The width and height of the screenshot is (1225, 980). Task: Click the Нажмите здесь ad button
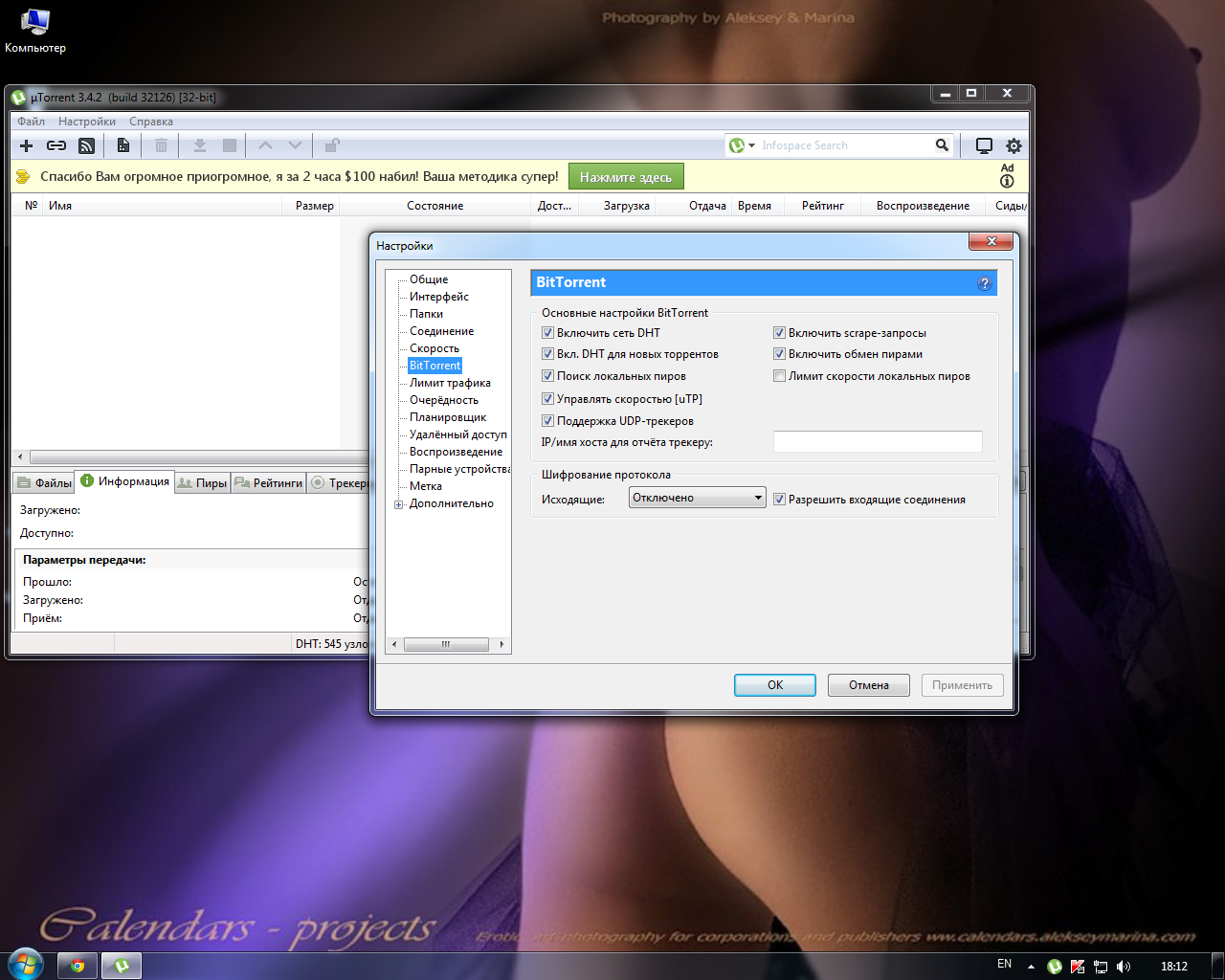pos(626,177)
